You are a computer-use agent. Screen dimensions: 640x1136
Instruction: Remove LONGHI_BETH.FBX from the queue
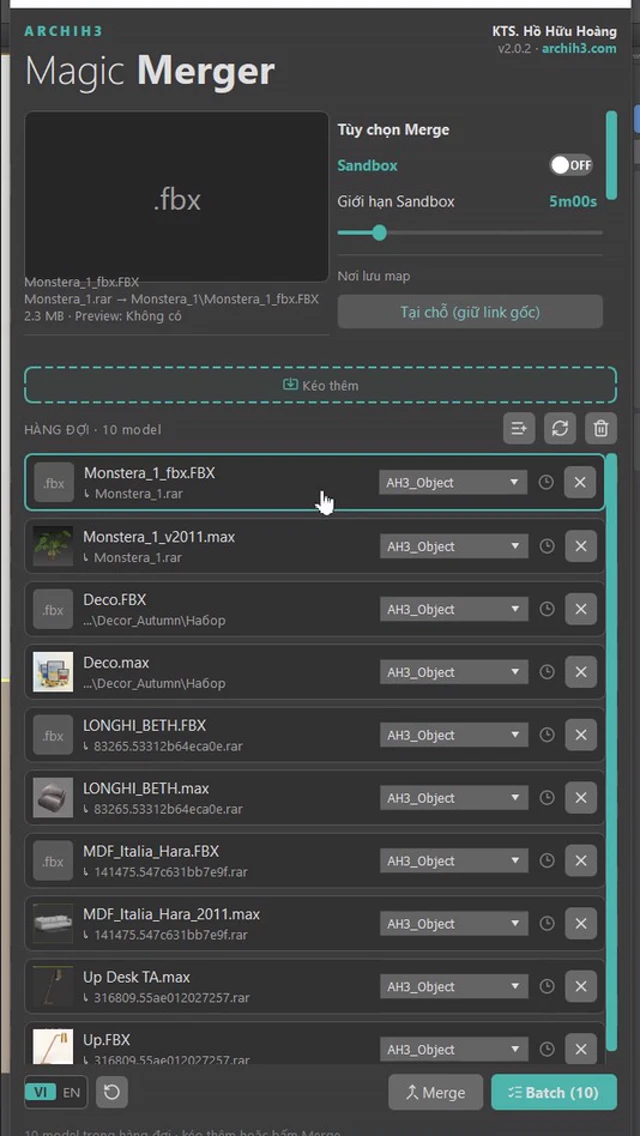581,735
